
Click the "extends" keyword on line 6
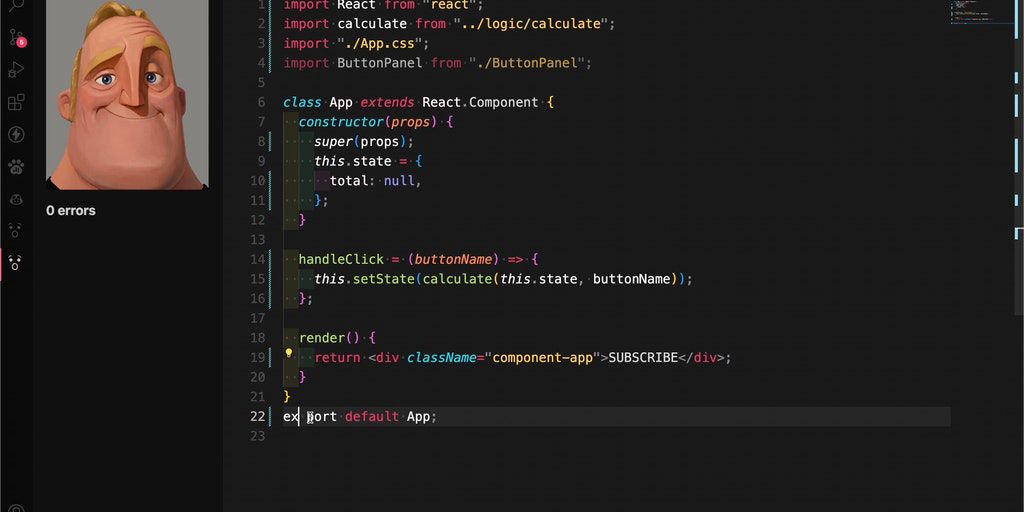[387, 103]
